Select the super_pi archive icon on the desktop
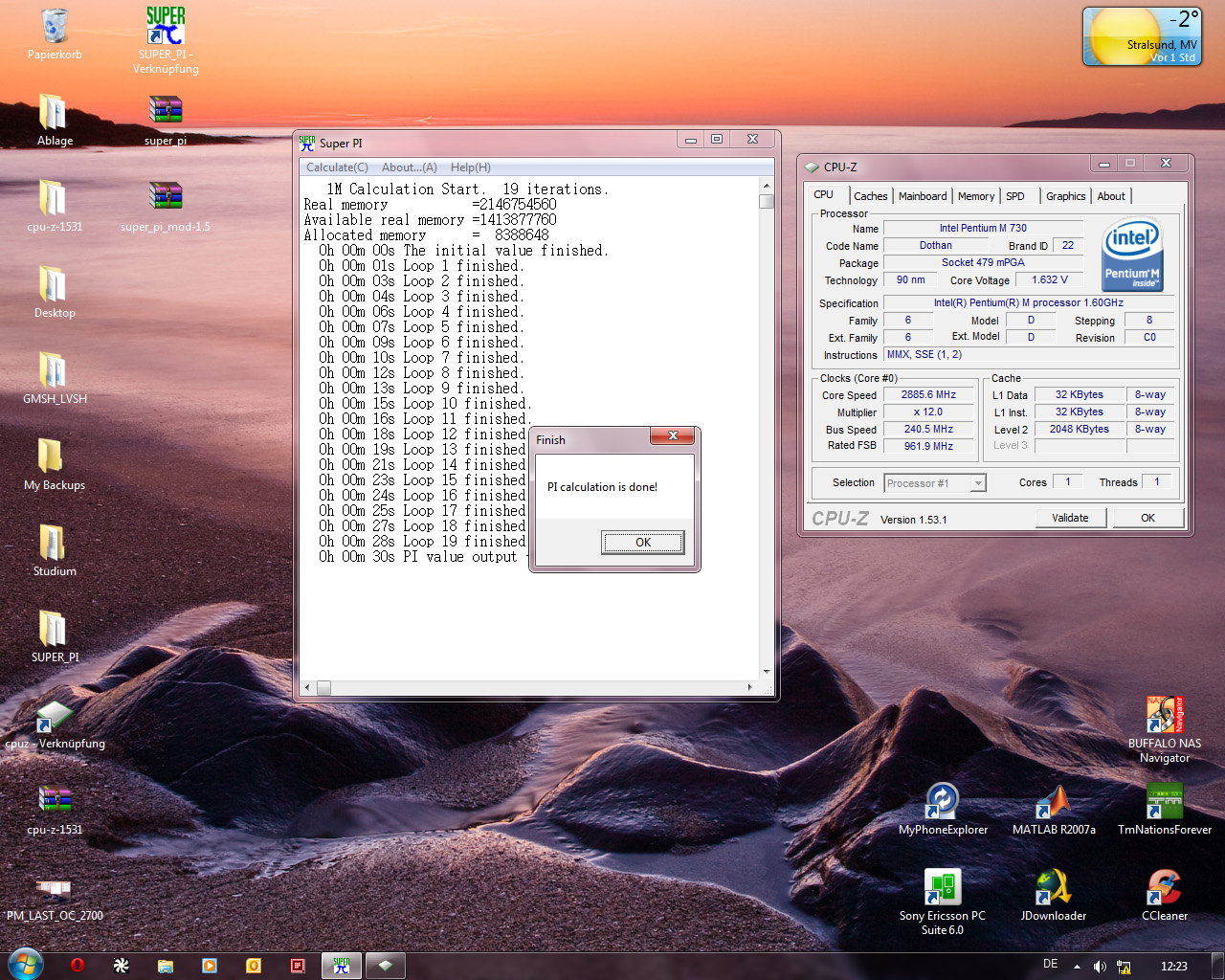 [166, 111]
